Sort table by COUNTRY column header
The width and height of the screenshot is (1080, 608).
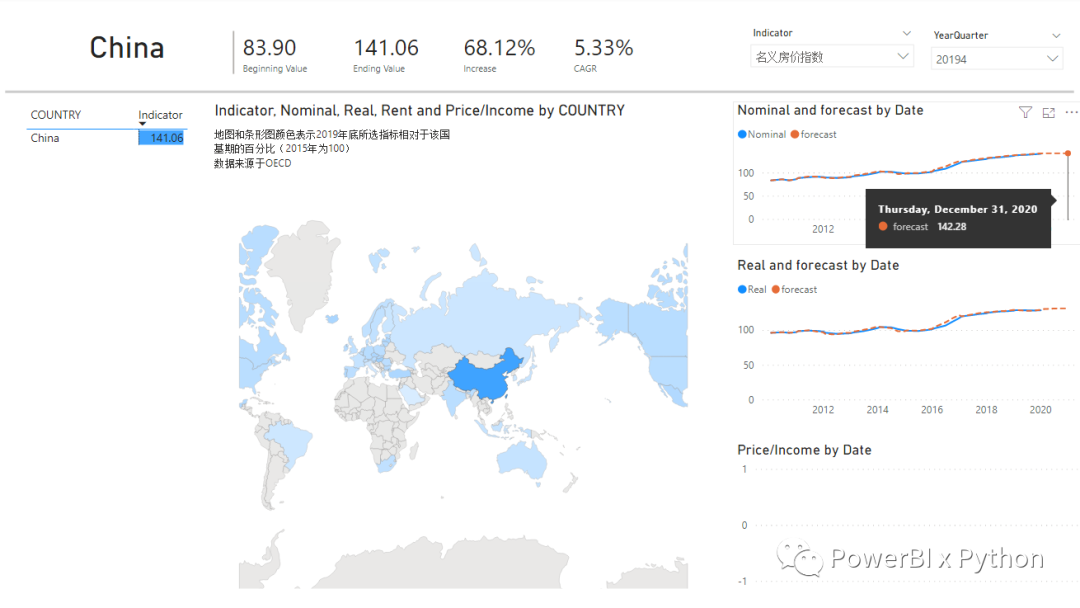coord(56,115)
